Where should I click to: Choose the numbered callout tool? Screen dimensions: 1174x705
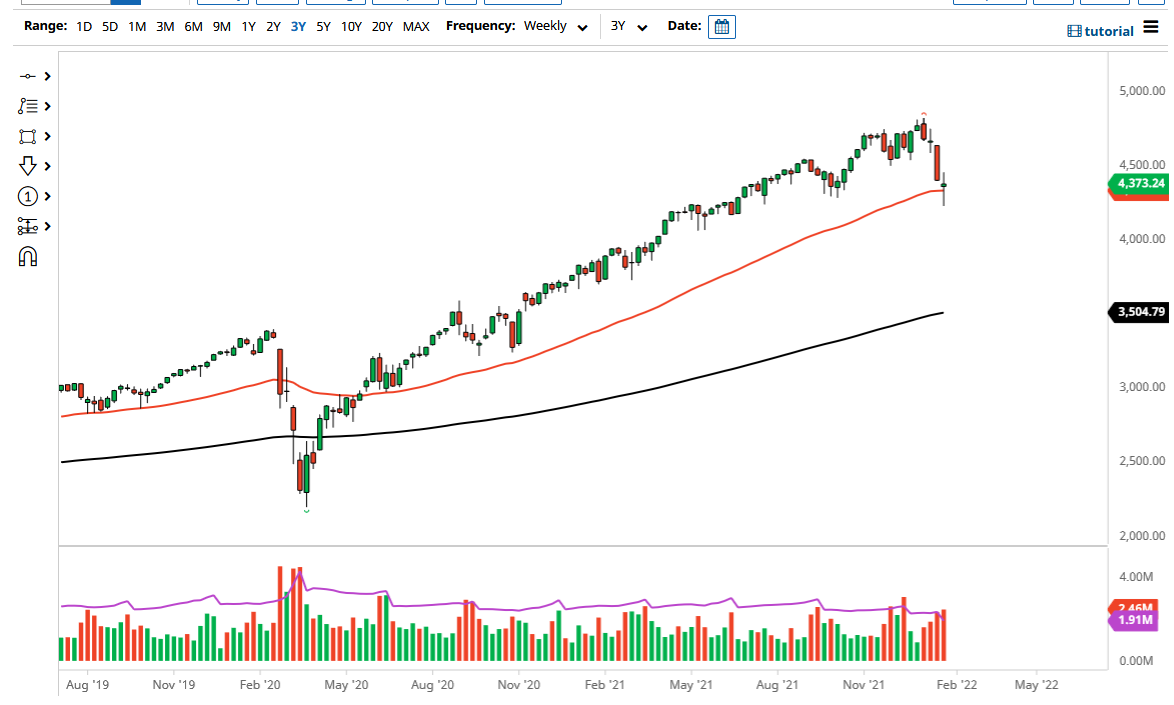click(x=27, y=196)
